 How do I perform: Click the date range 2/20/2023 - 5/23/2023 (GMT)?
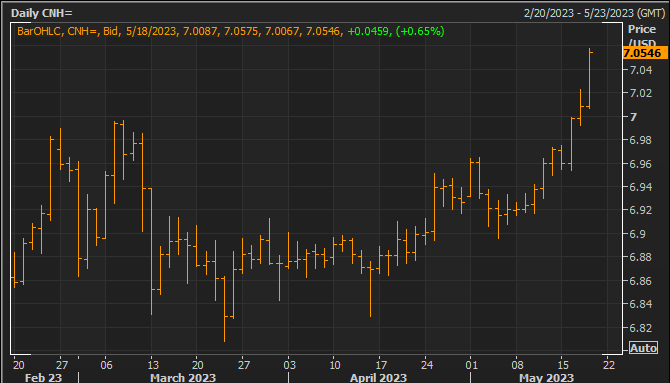click(594, 13)
